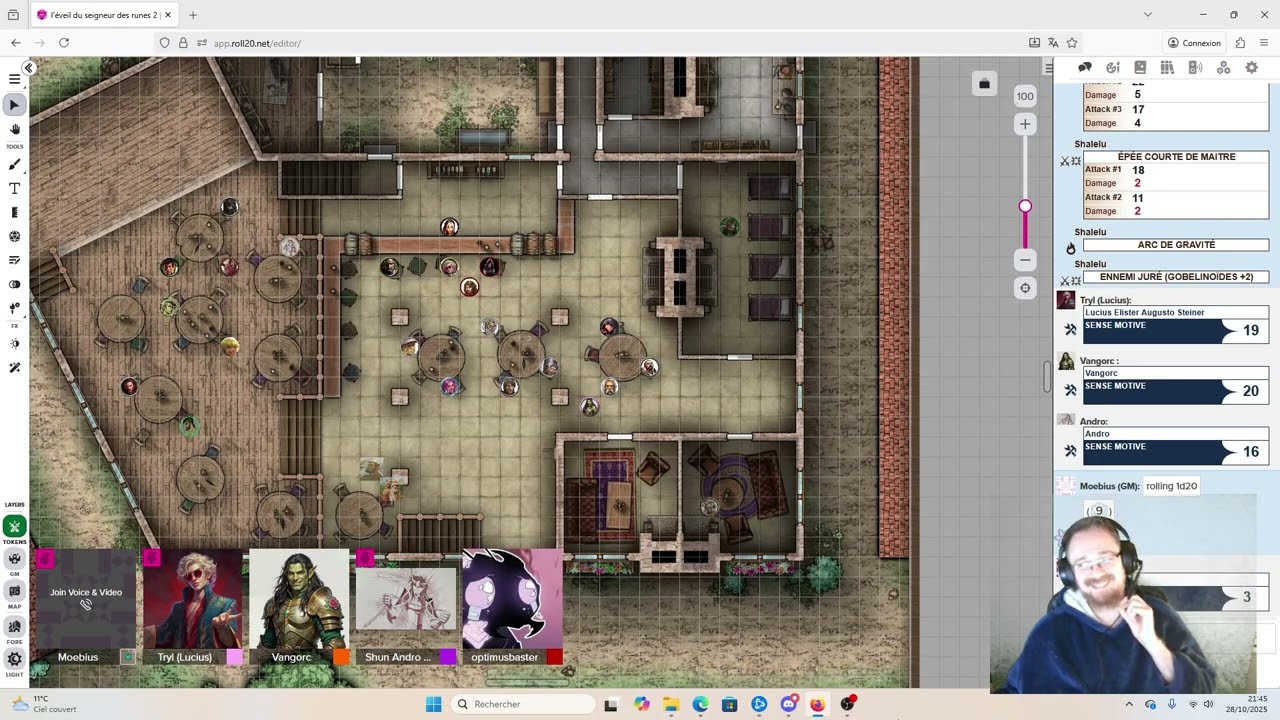Select the arrow Select tool

pos(15,104)
